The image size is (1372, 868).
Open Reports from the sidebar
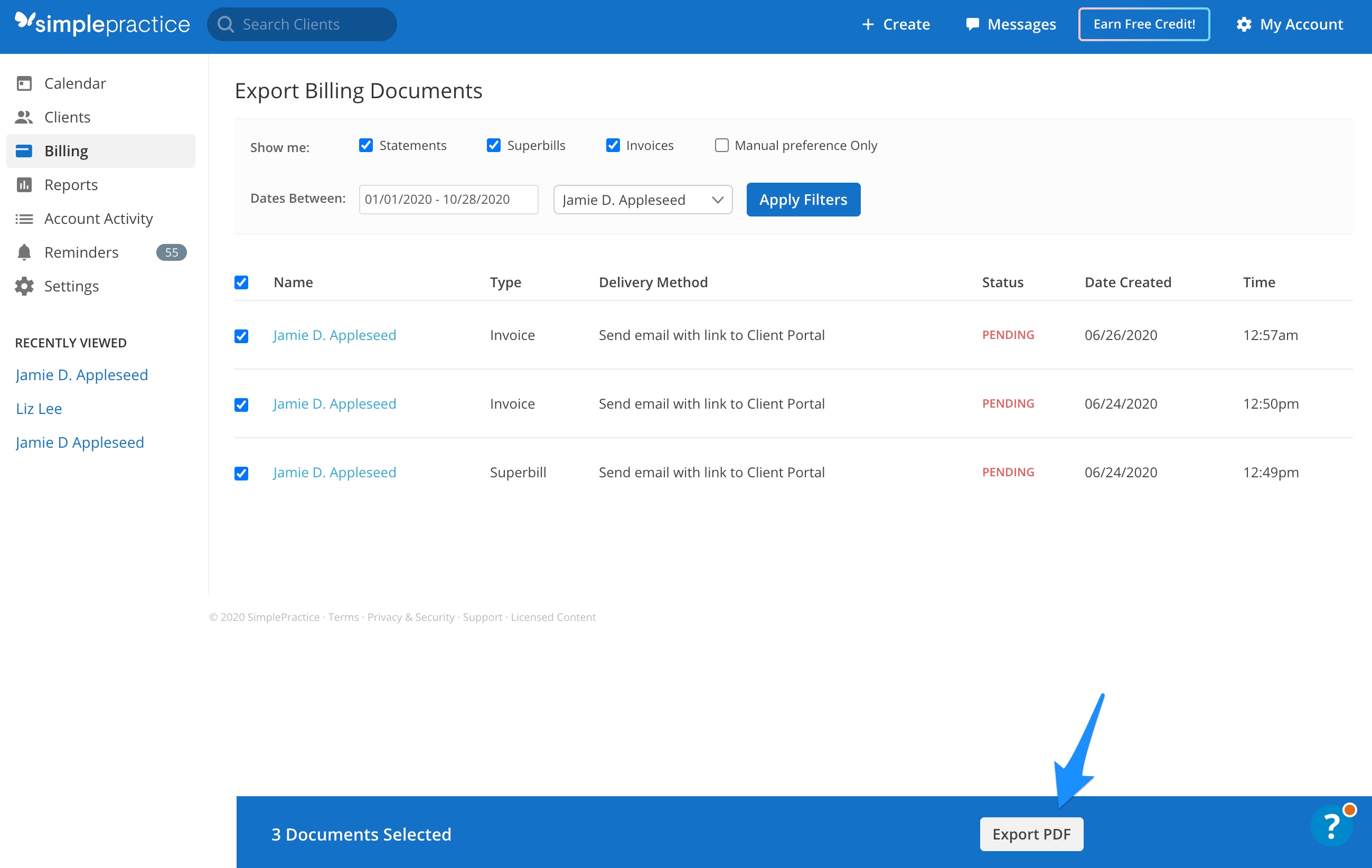click(x=71, y=184)
